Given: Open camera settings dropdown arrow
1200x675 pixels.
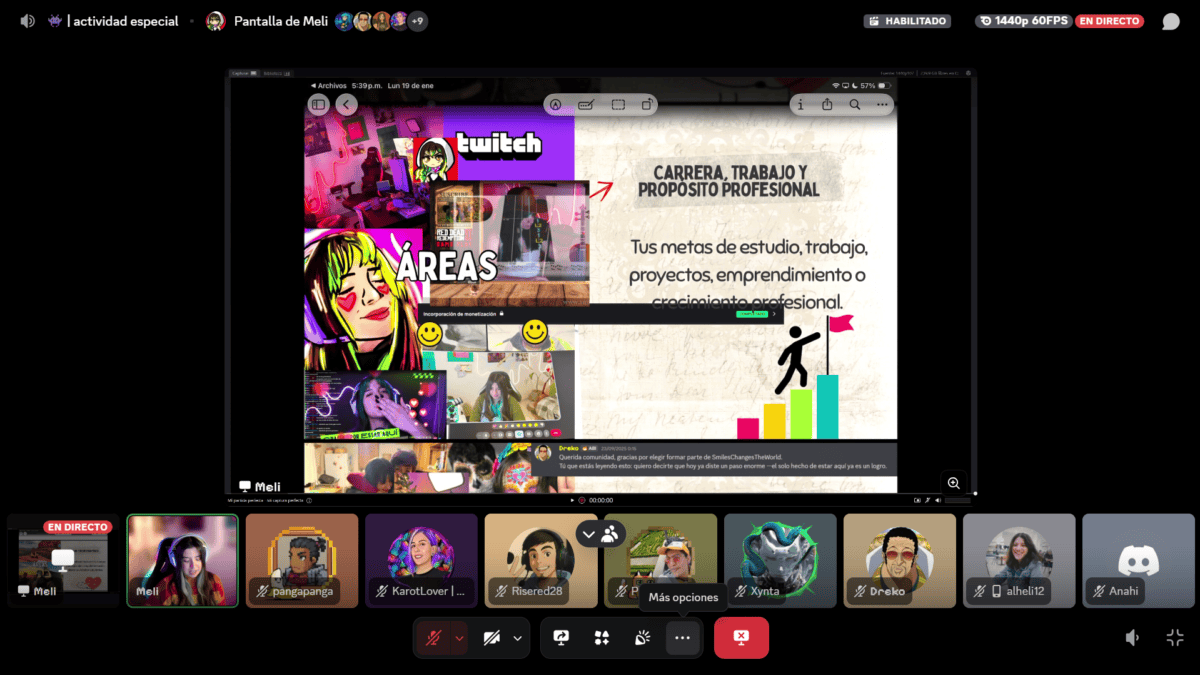Looking at the screenshot, I should click(517, 638).
